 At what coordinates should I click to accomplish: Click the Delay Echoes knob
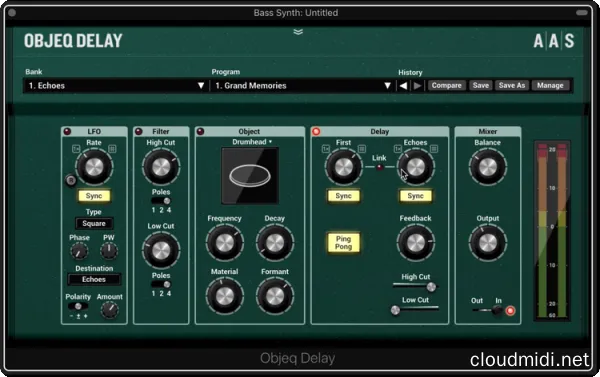pyautogui.click(x=415, y=167)
